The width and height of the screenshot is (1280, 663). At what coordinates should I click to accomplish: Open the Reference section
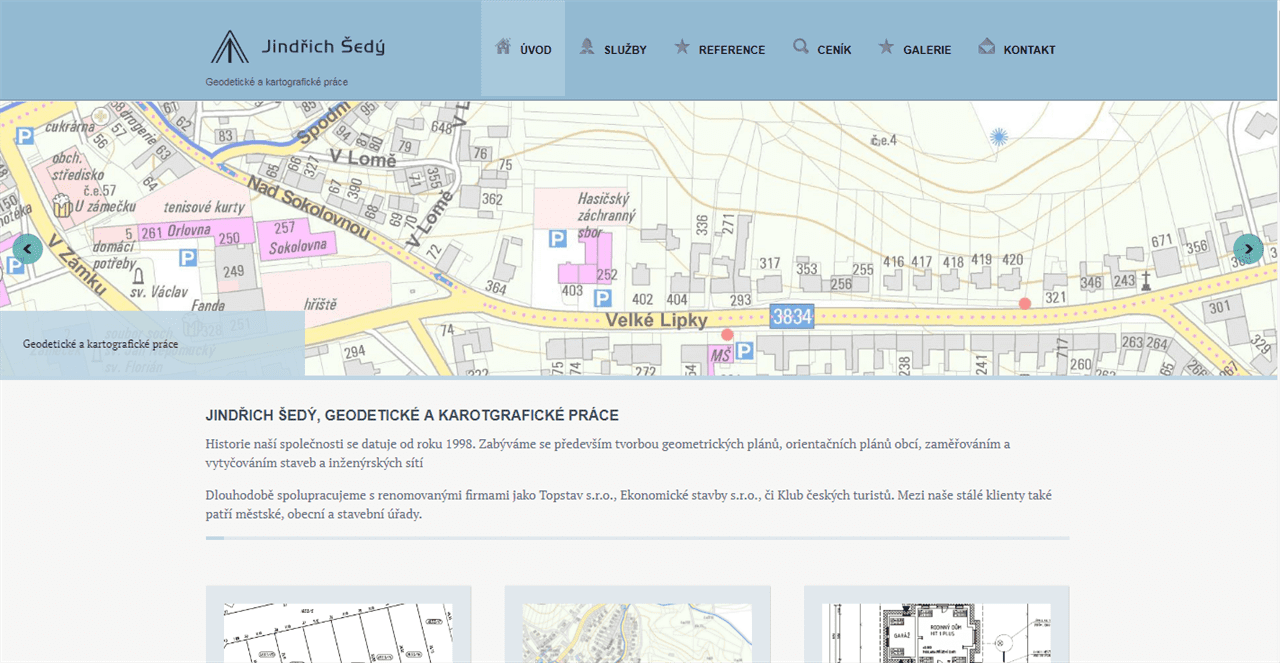[720, 48]
